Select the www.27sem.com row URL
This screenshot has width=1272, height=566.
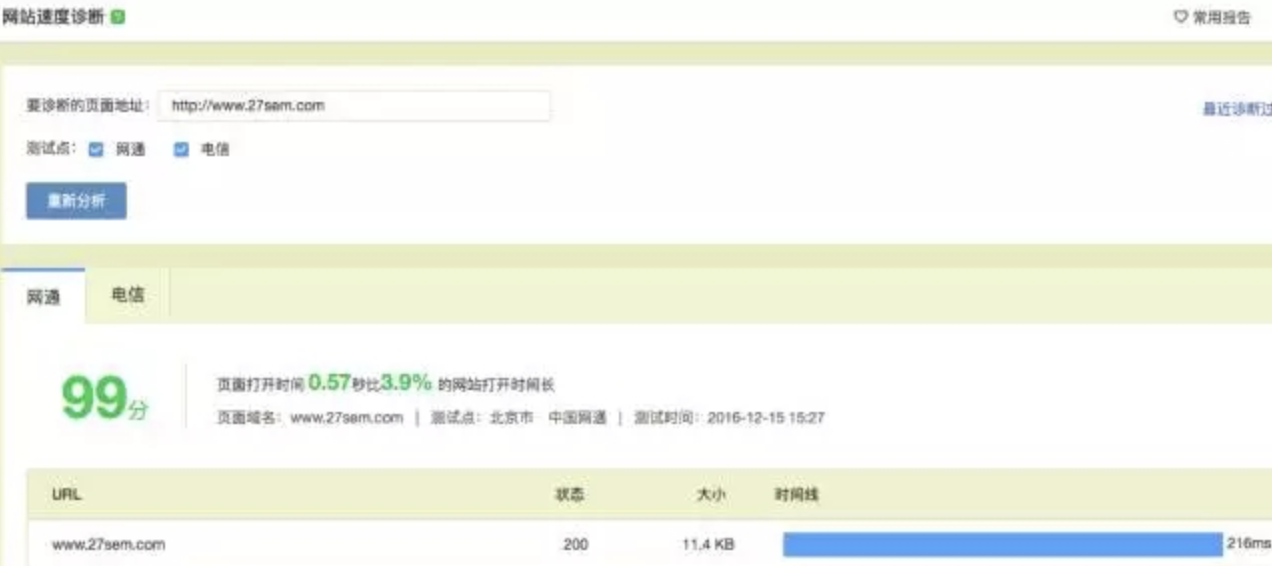(x=108, y=545)
